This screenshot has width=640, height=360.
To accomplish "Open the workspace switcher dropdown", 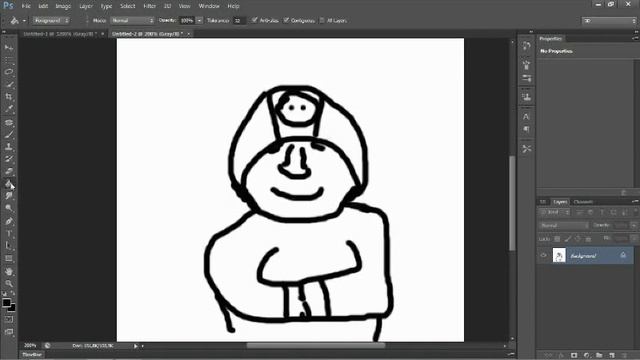I will pos(609,20).
